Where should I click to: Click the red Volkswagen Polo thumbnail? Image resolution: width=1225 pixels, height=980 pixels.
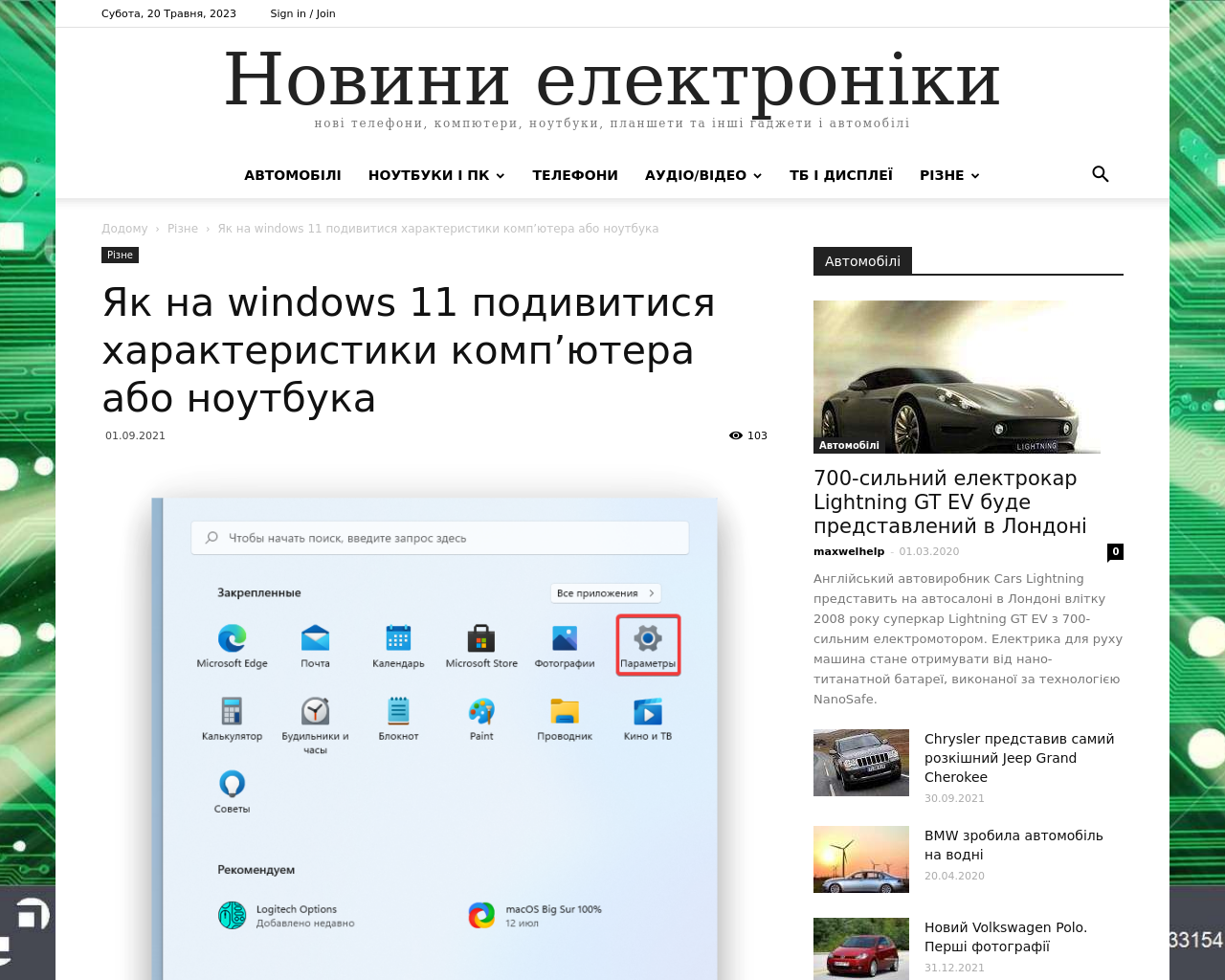tap(861, 948)
